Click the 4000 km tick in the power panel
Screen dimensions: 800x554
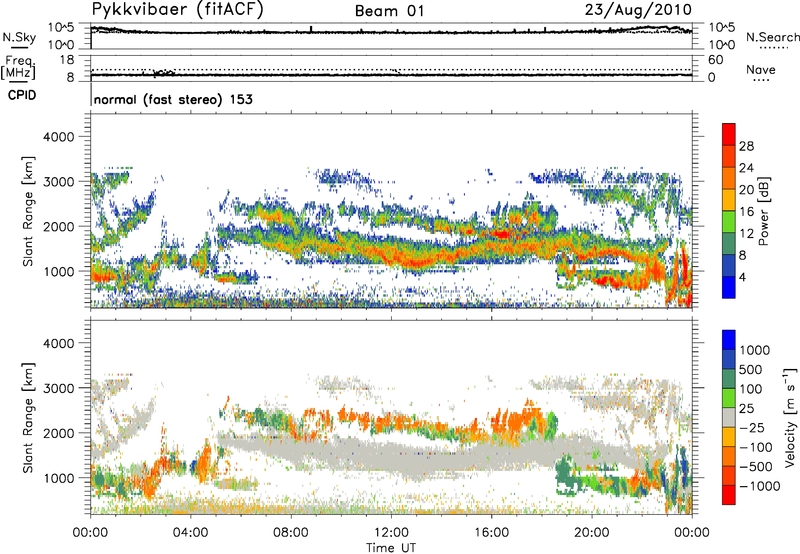pos(58,137)
